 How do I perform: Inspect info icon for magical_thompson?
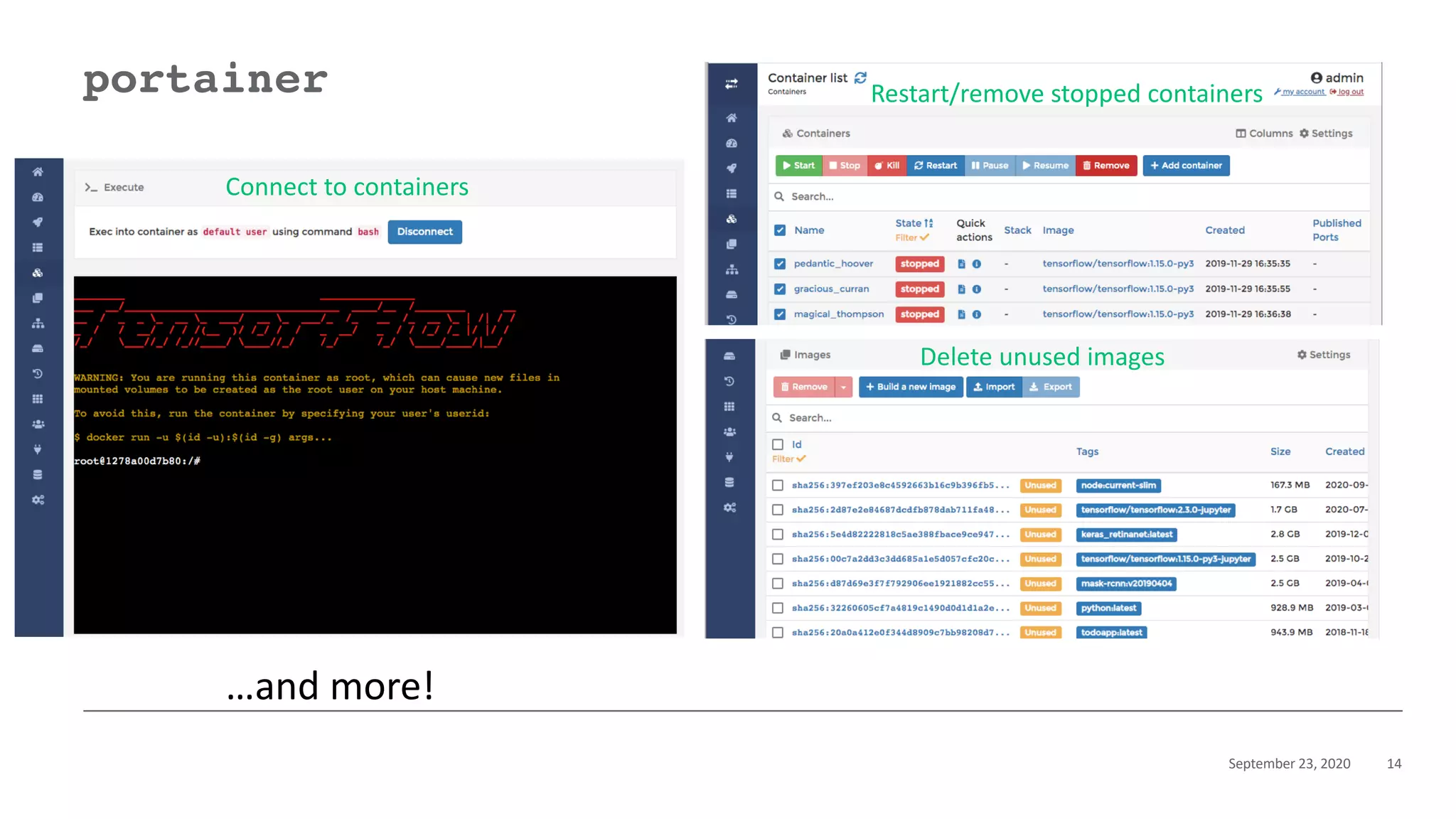[x=976, y=314]
